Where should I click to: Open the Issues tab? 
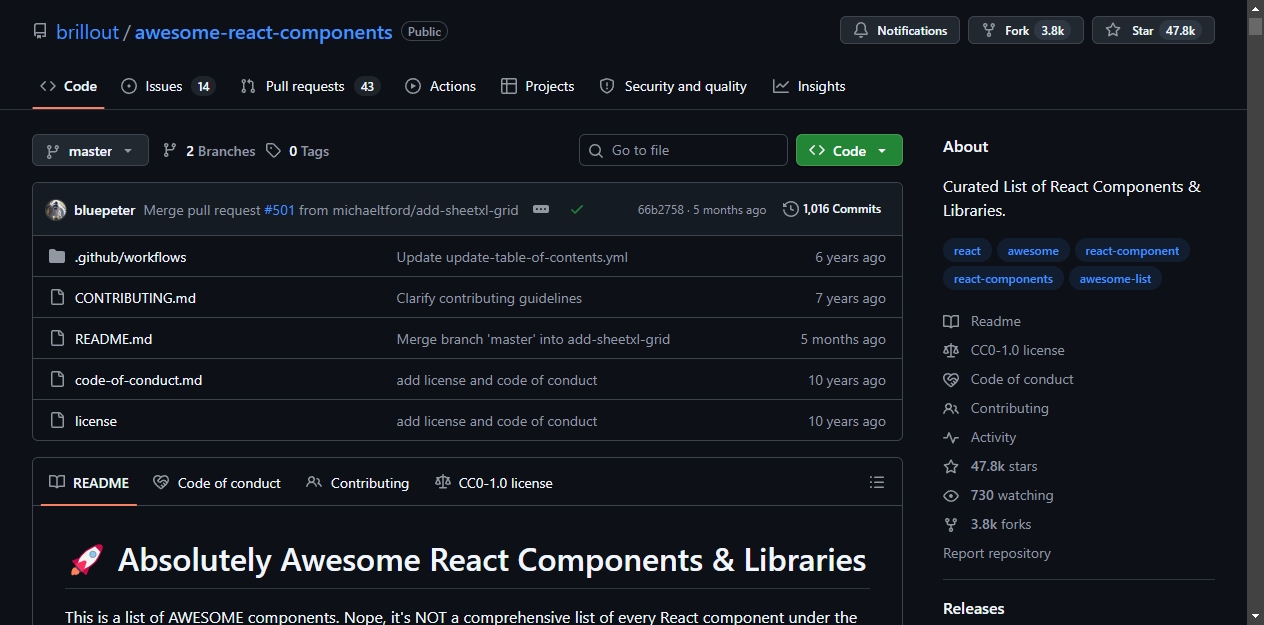167,86
